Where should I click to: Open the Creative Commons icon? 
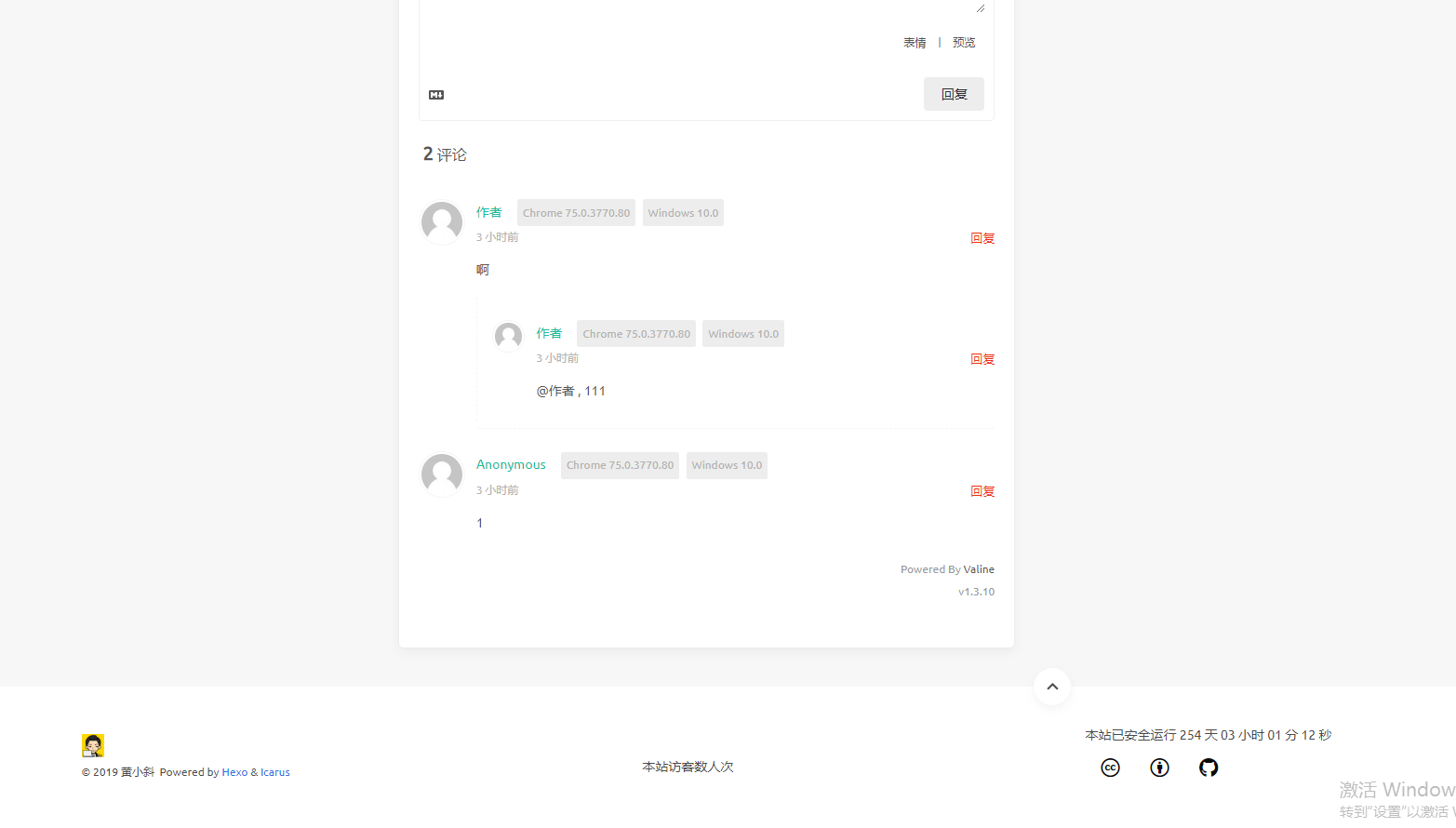tap(1110, 768)
